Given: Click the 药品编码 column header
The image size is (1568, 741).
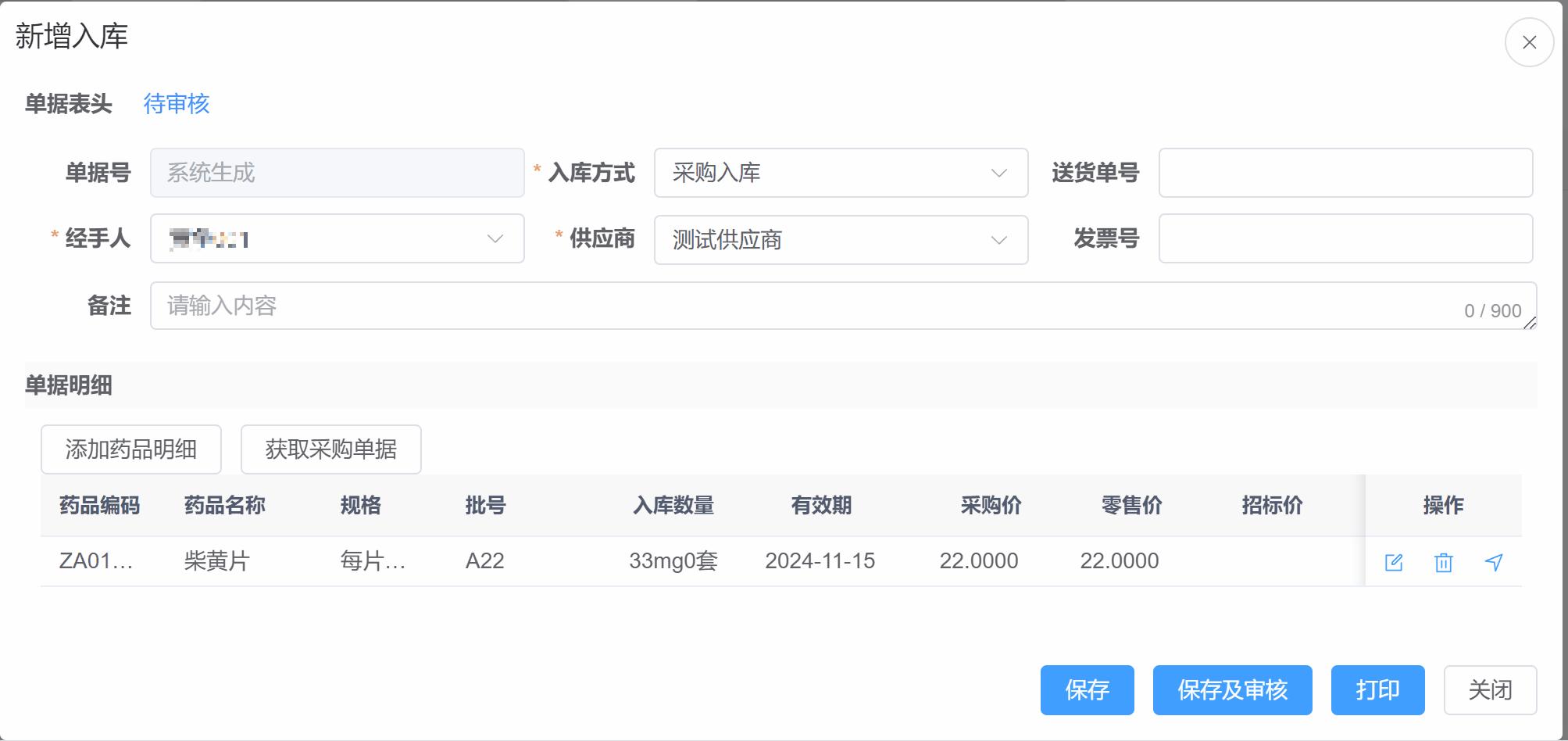Looking at the screenshot, I should [98, 506].
